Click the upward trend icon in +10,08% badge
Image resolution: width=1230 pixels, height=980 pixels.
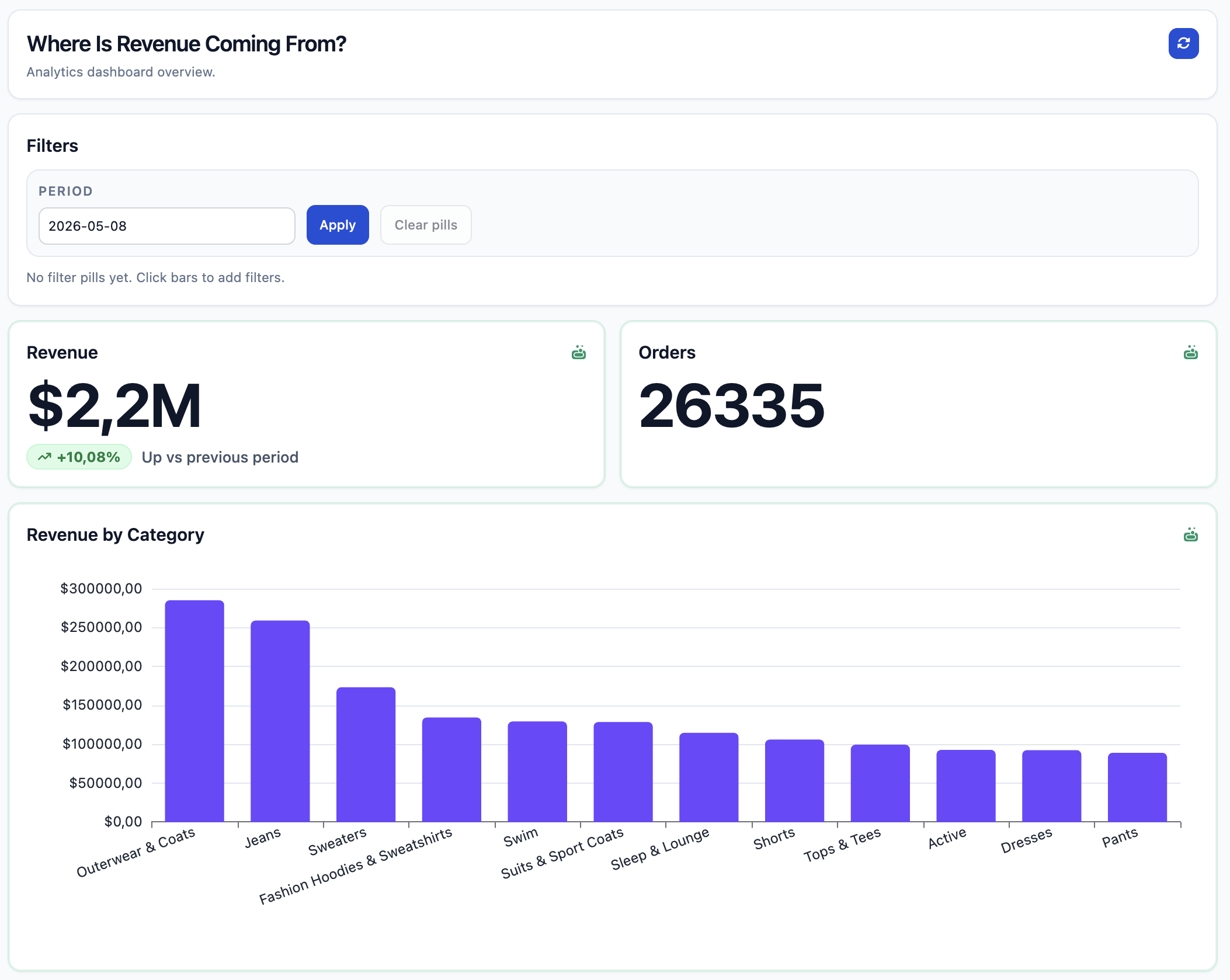tap(44, 457)
